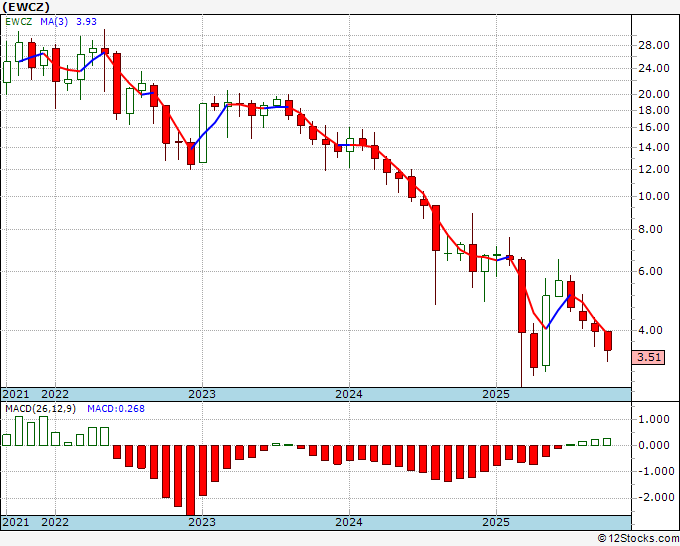Click 2025 on the price chart timeline
The height and width of the screenshot is (546, 680).
pos(496,394)
